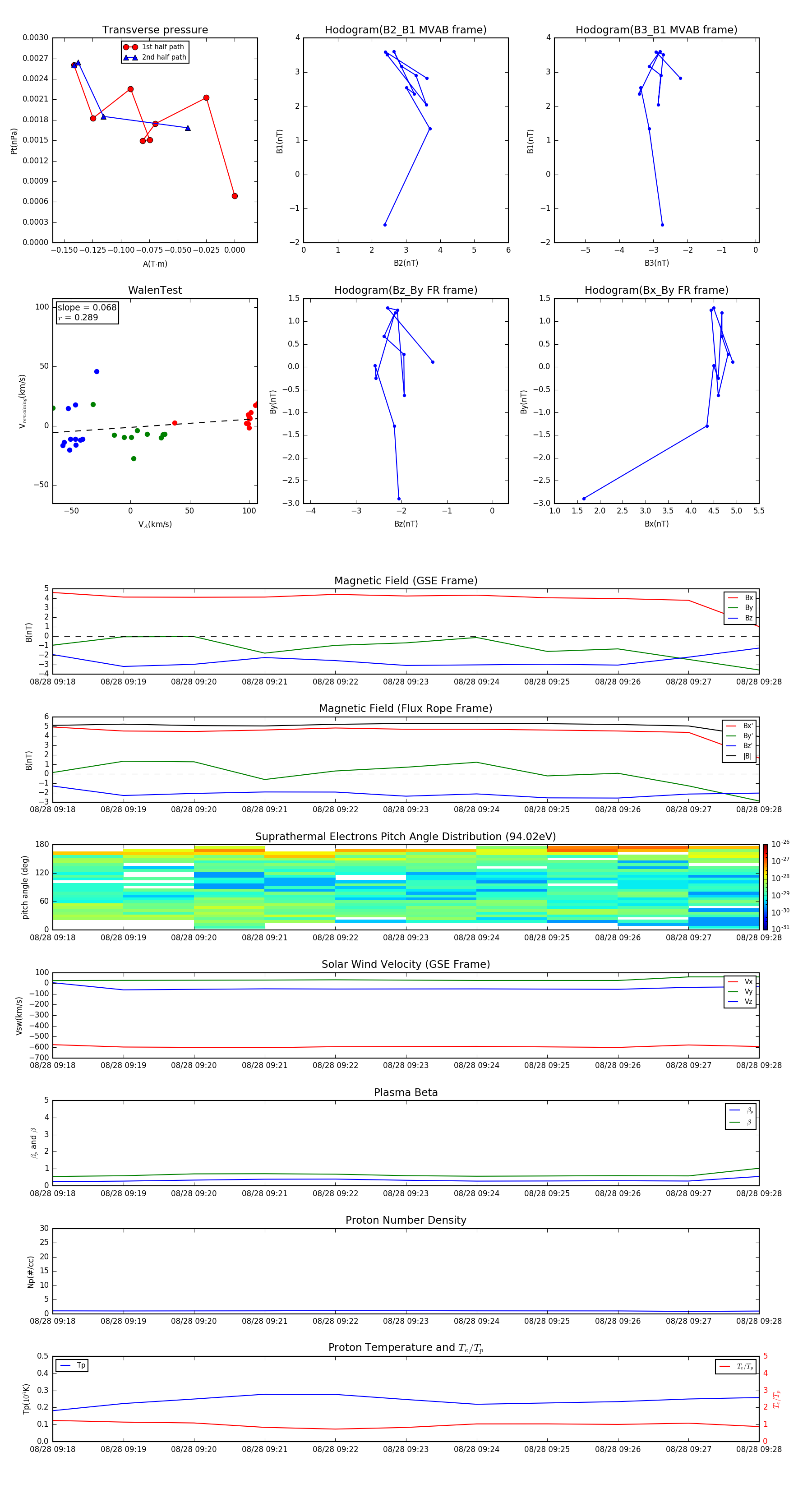Select "|B|" in flux rope legend
Image resolution: width=812 pixels, height=1489 pixels.
(740, 756)
